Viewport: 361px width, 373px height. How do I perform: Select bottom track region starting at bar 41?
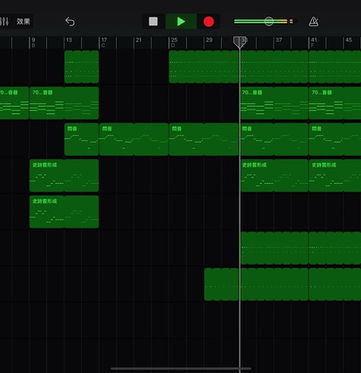point(335,284)
